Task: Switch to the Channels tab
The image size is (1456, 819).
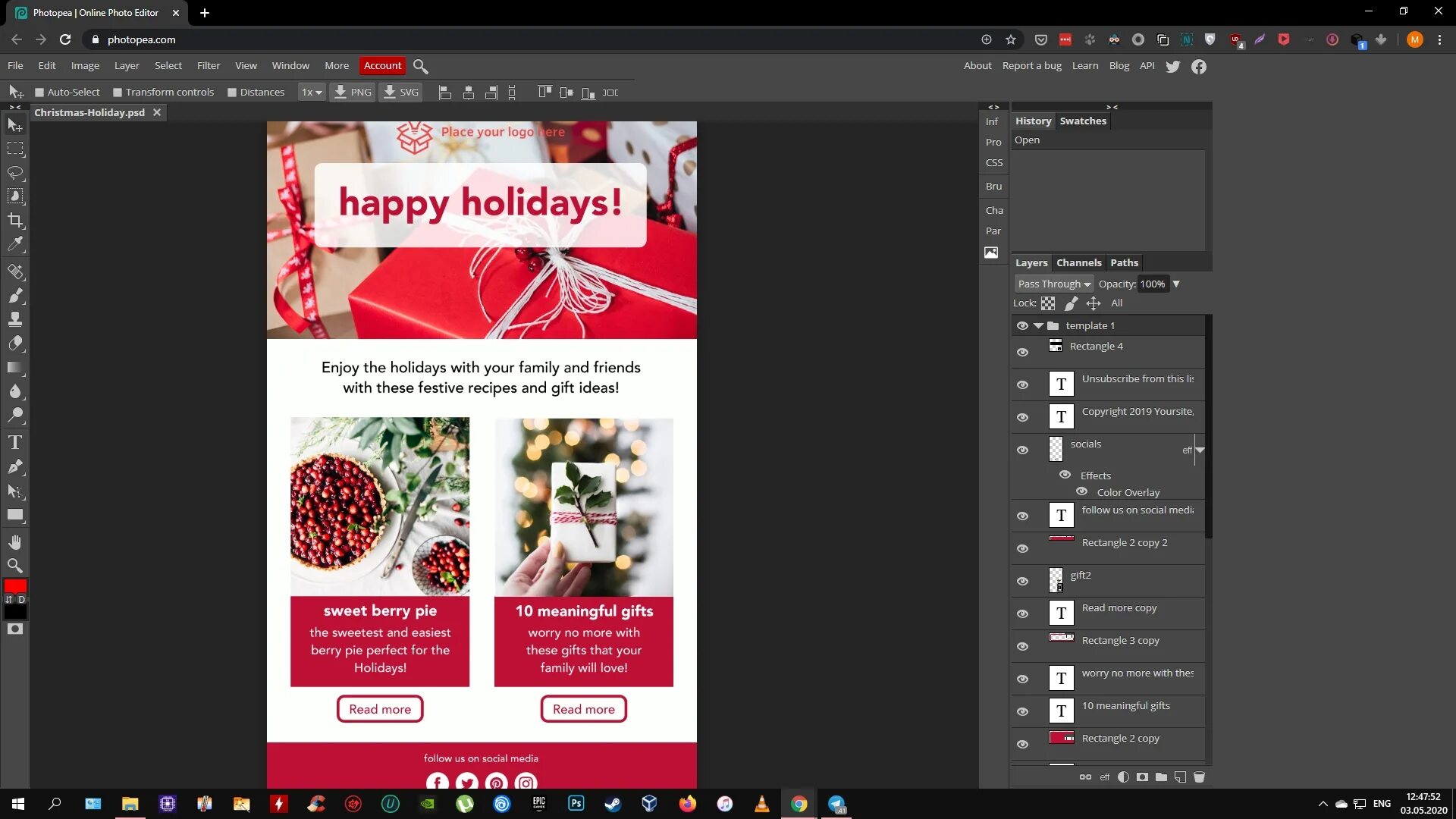Action: pos(1078,263)
